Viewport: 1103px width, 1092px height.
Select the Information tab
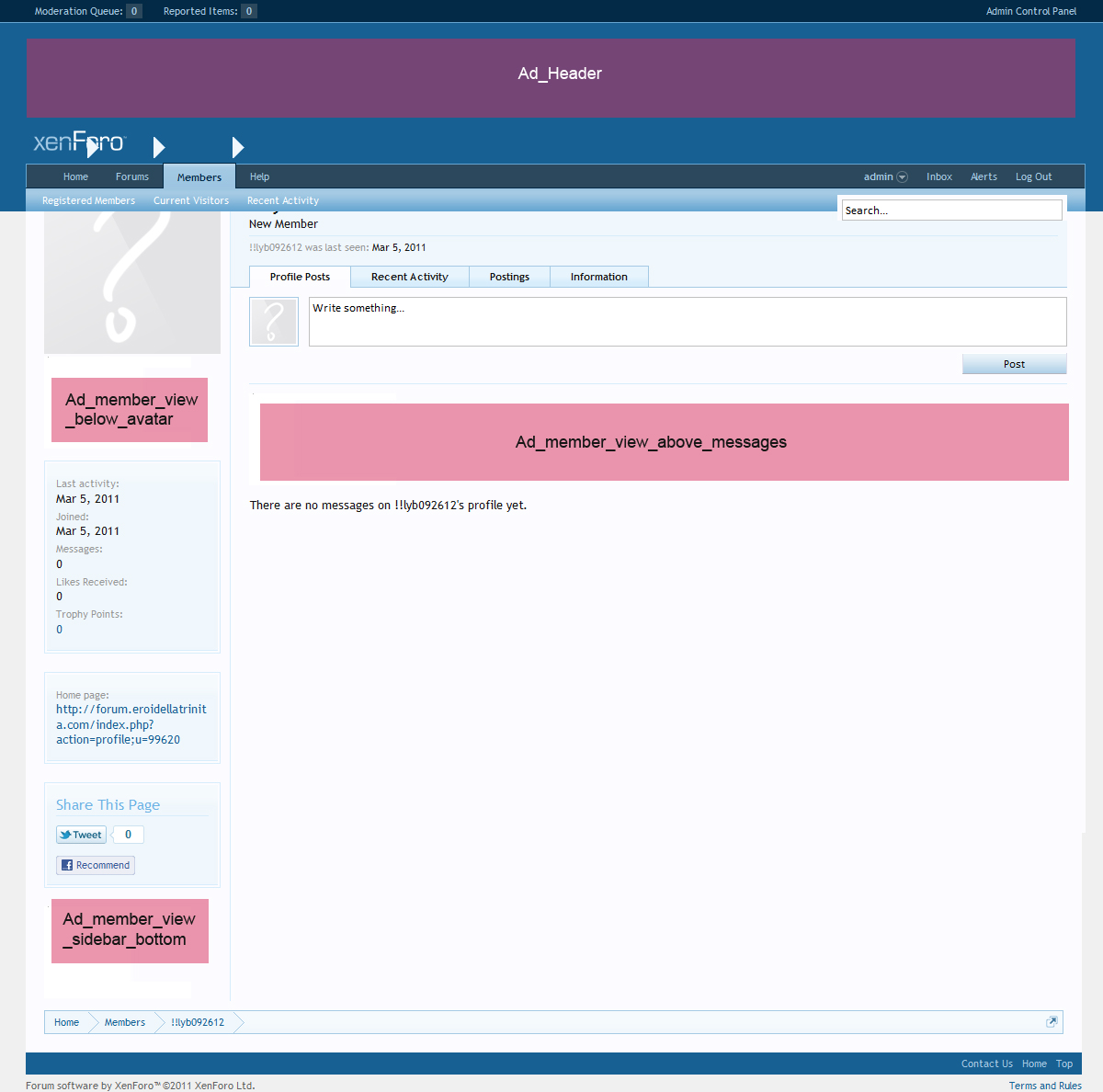point(598,277)
